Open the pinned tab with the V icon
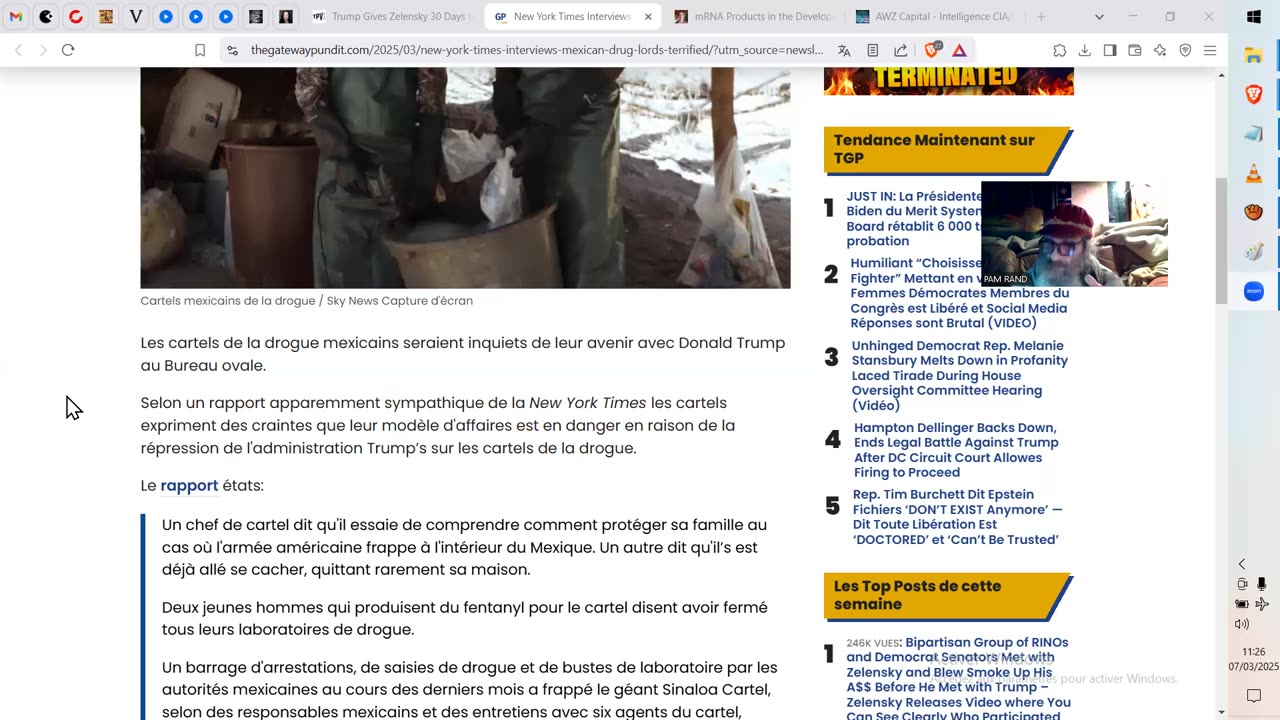The height and width of the screenshot is (720, 1280). tap(136, 17)
